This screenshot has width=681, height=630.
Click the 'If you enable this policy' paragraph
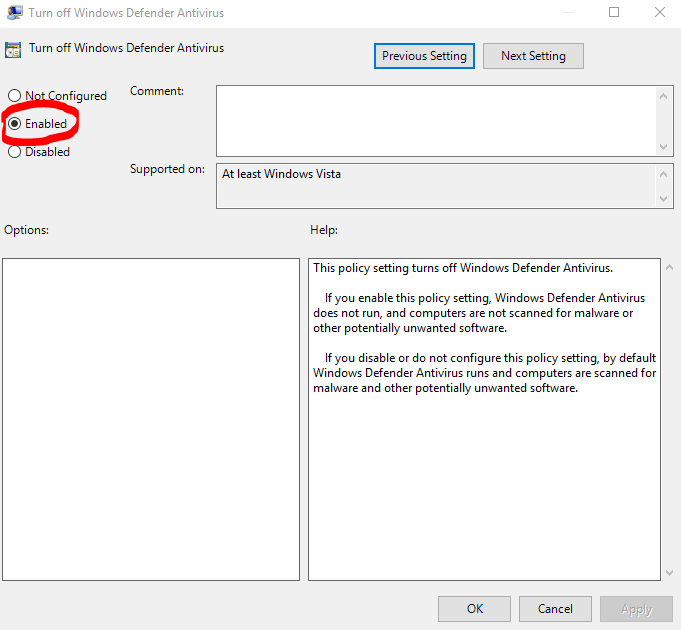(x=479, y=313)
